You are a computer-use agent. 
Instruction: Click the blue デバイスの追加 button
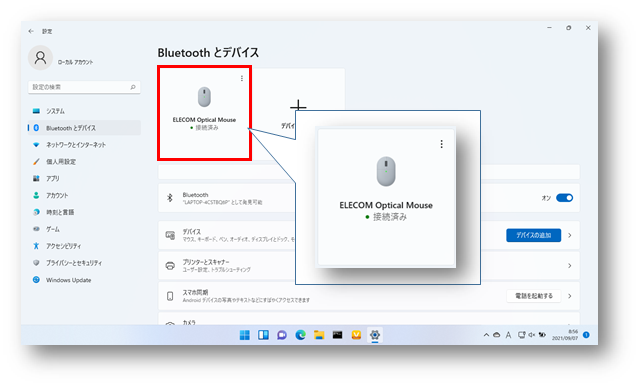tap(533, 235)
